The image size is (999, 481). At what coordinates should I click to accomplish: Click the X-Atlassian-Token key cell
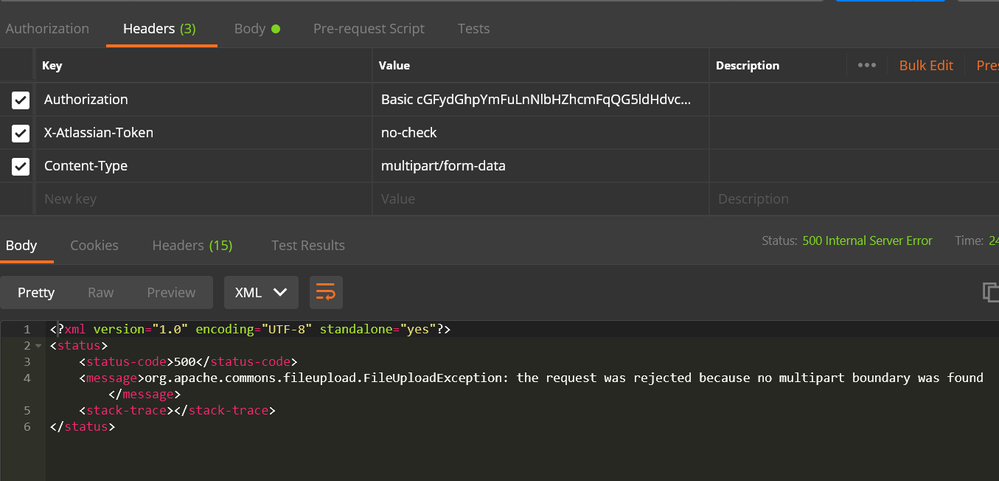coord(203,133)
